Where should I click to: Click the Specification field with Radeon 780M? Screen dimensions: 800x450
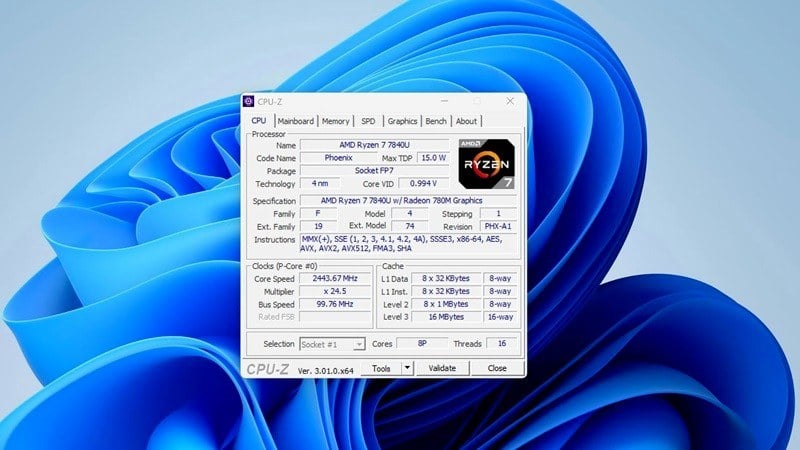point(408,201)
